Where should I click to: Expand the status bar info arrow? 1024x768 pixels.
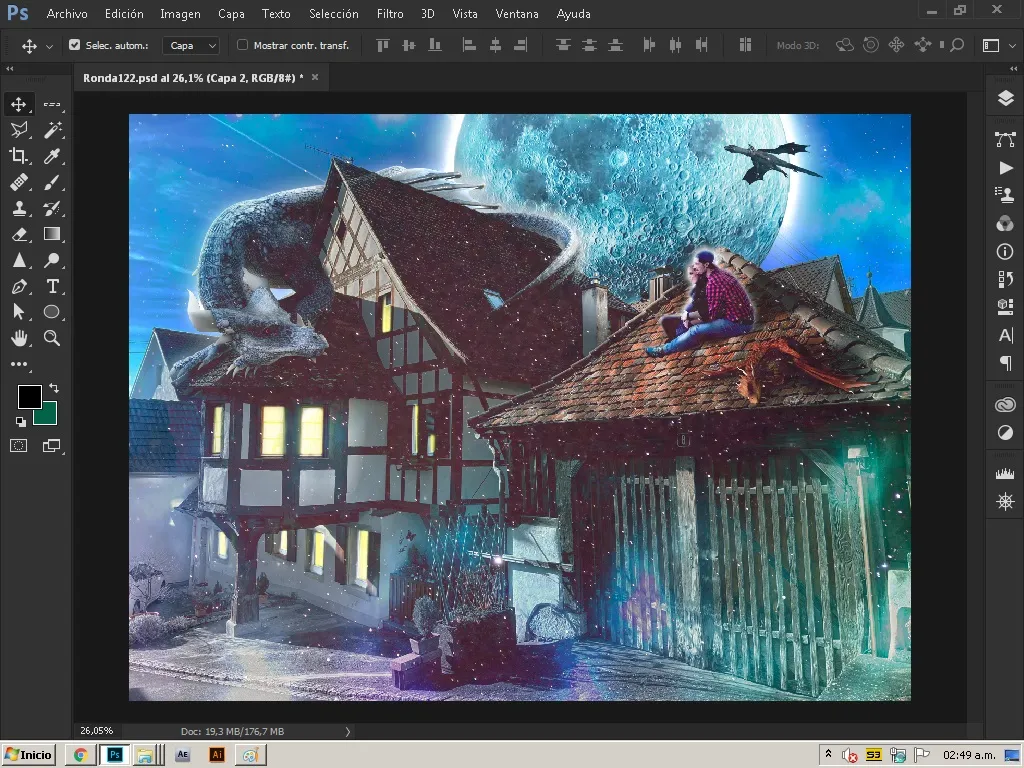[347, 731]
